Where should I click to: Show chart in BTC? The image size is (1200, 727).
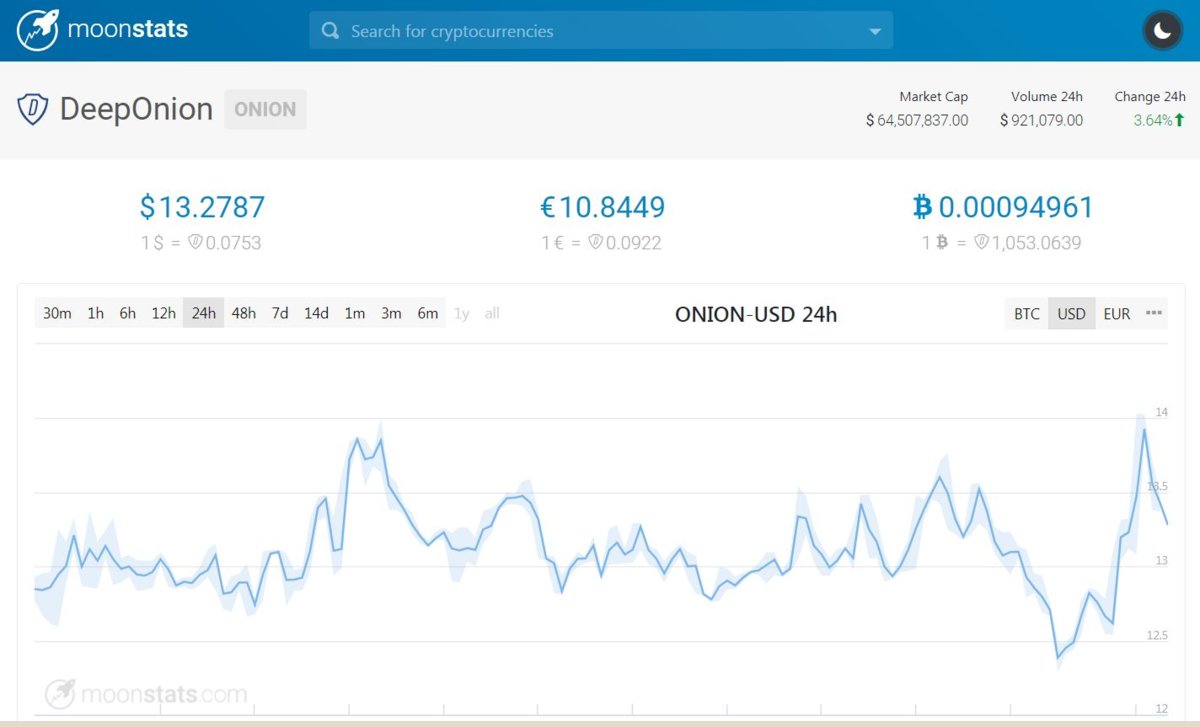coord(1027,313)
